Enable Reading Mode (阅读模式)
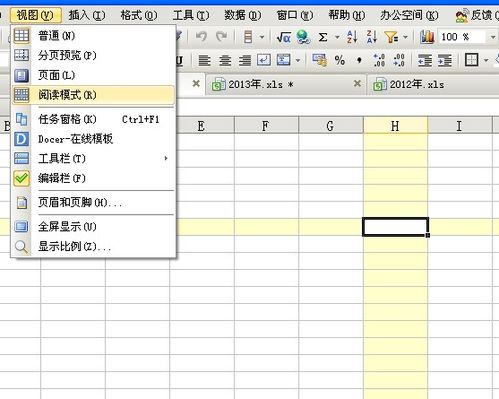Viewport: 499px width, 399px height. pos(93,95)
